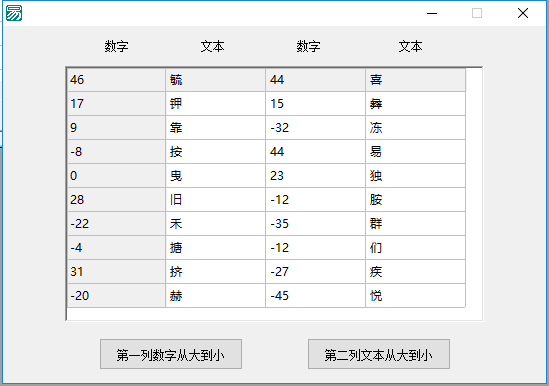Select the cell containing 23

click(316, 176)
